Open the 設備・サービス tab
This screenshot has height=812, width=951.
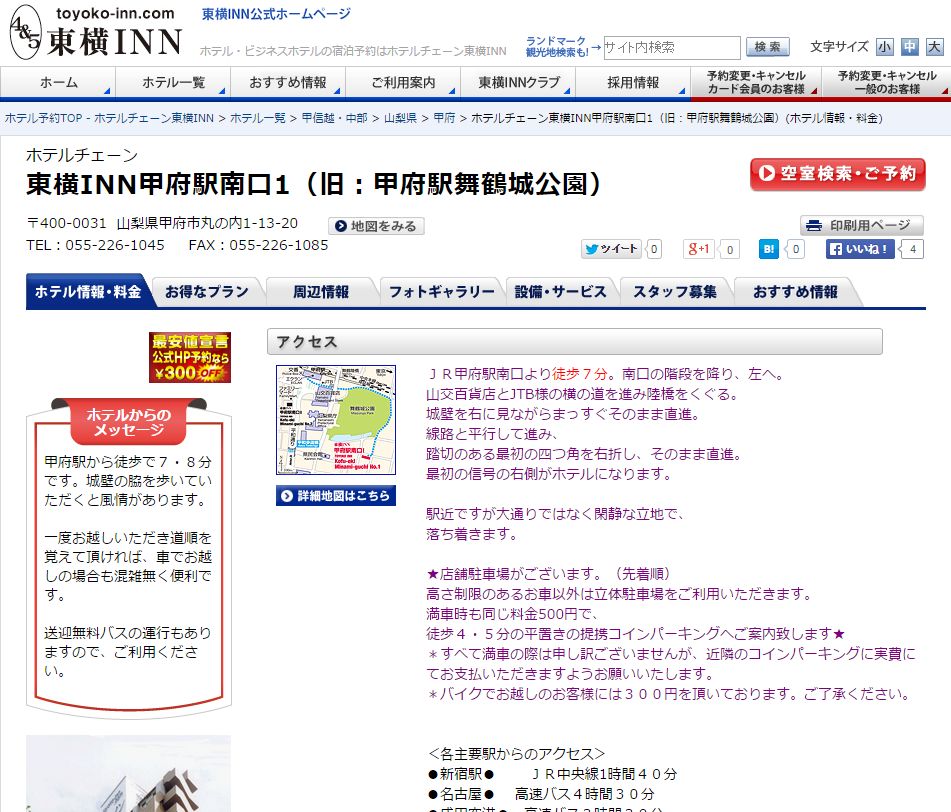(560, 292)
